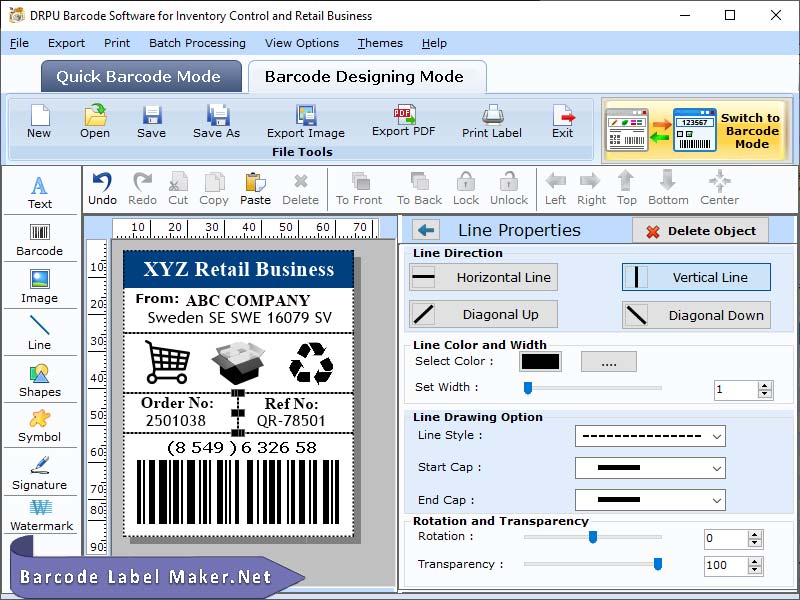Screen dimensions: 800x600
Task: Select Horizontal Line direction
Action: point(483,277)
